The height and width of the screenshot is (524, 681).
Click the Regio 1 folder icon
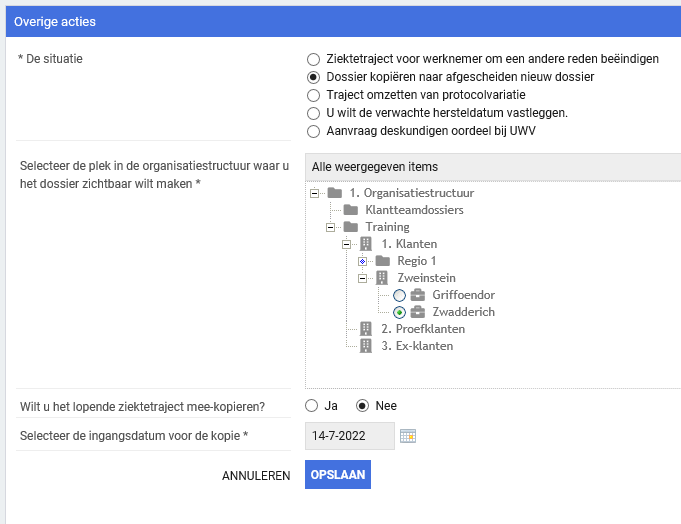coord(382,261)
